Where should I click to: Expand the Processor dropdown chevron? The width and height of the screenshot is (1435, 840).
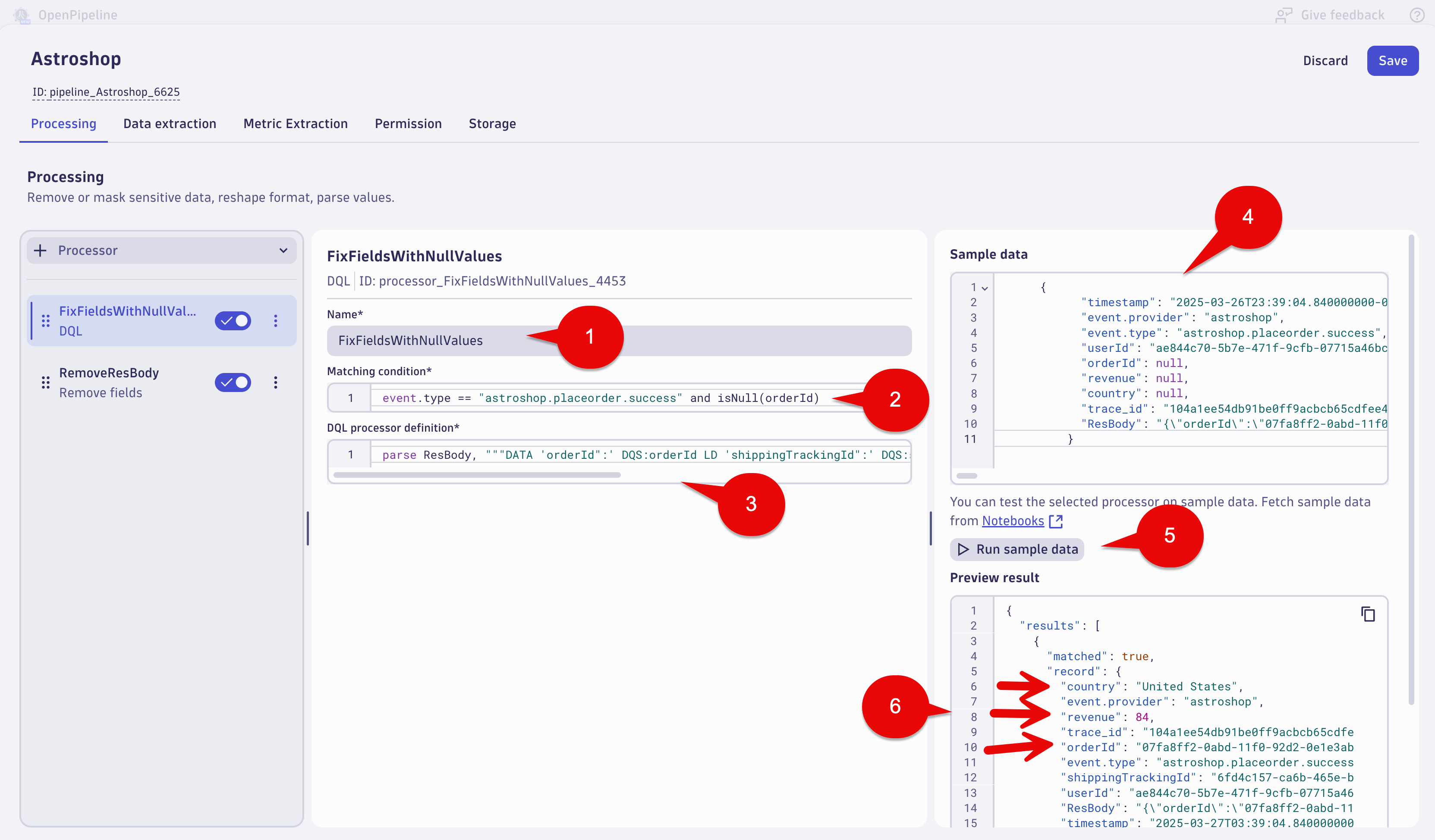pos(283,251)
